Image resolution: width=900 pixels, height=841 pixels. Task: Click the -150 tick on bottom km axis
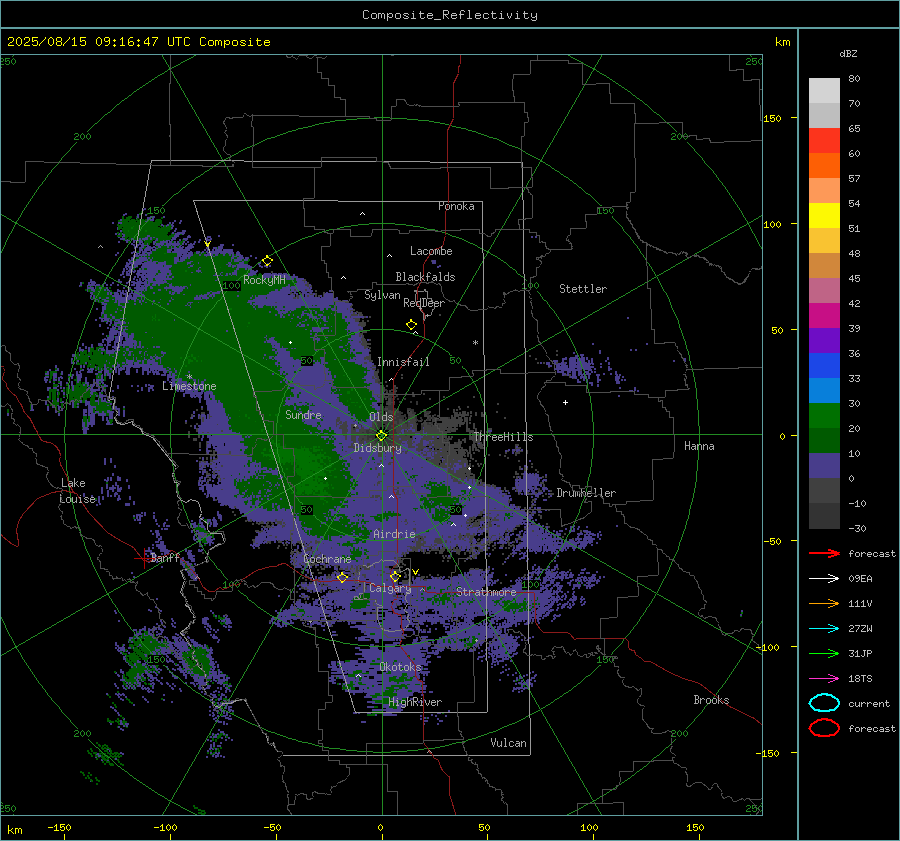59,827
